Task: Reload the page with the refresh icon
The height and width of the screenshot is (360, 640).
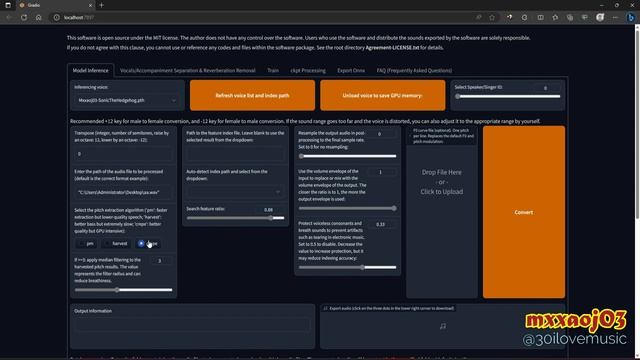Action: [x=24, y=18]
